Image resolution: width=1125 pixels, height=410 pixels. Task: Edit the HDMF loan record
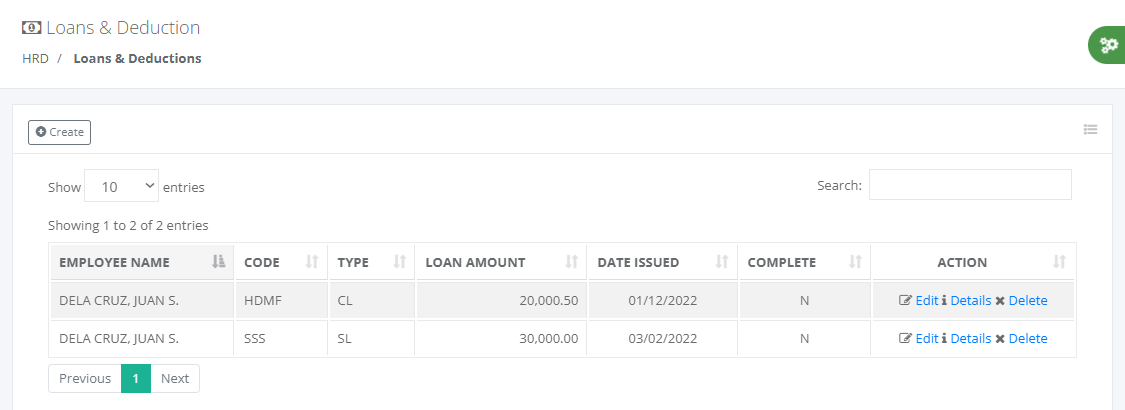927,301
